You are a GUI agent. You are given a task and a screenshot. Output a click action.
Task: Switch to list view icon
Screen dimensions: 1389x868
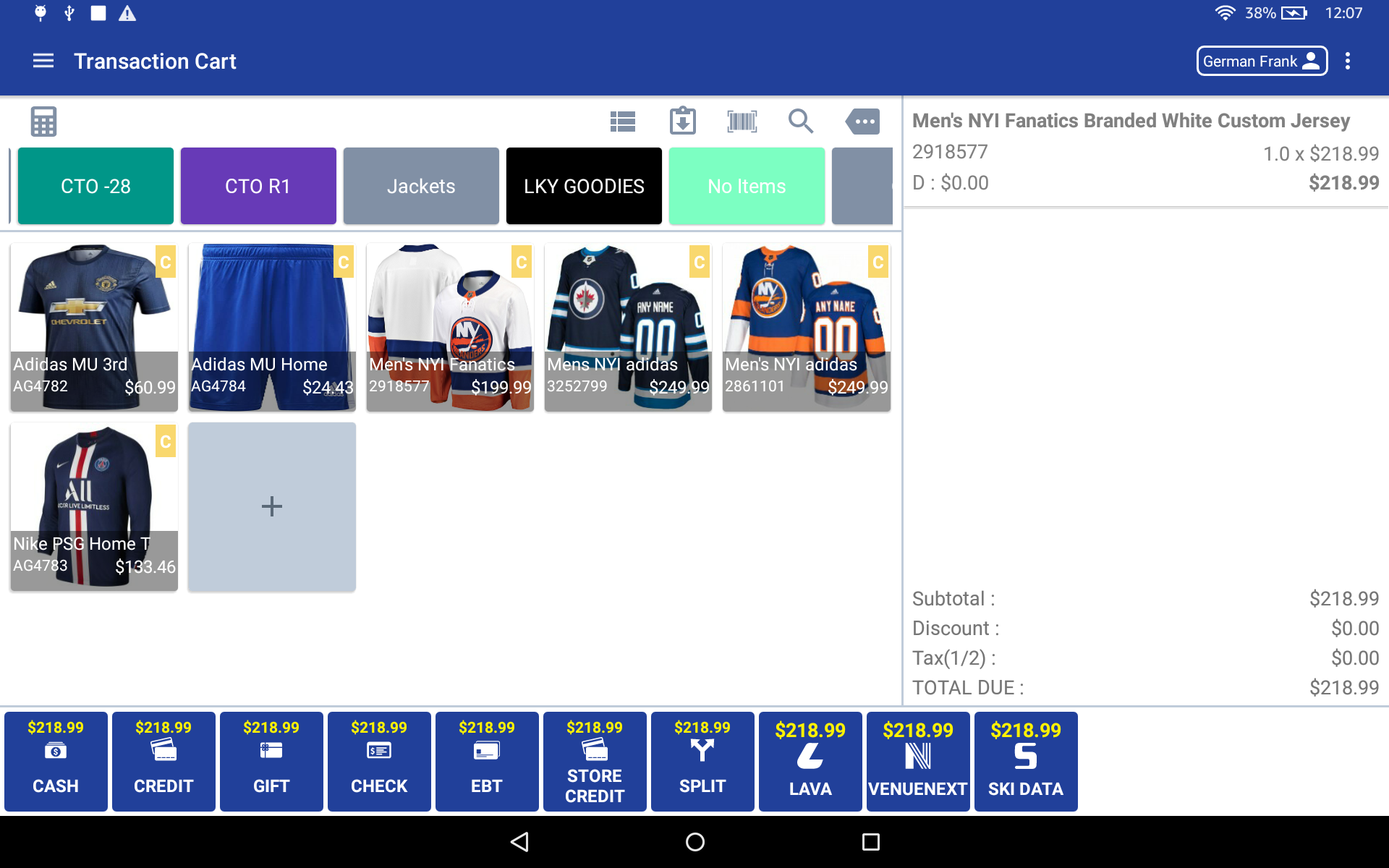623,122
